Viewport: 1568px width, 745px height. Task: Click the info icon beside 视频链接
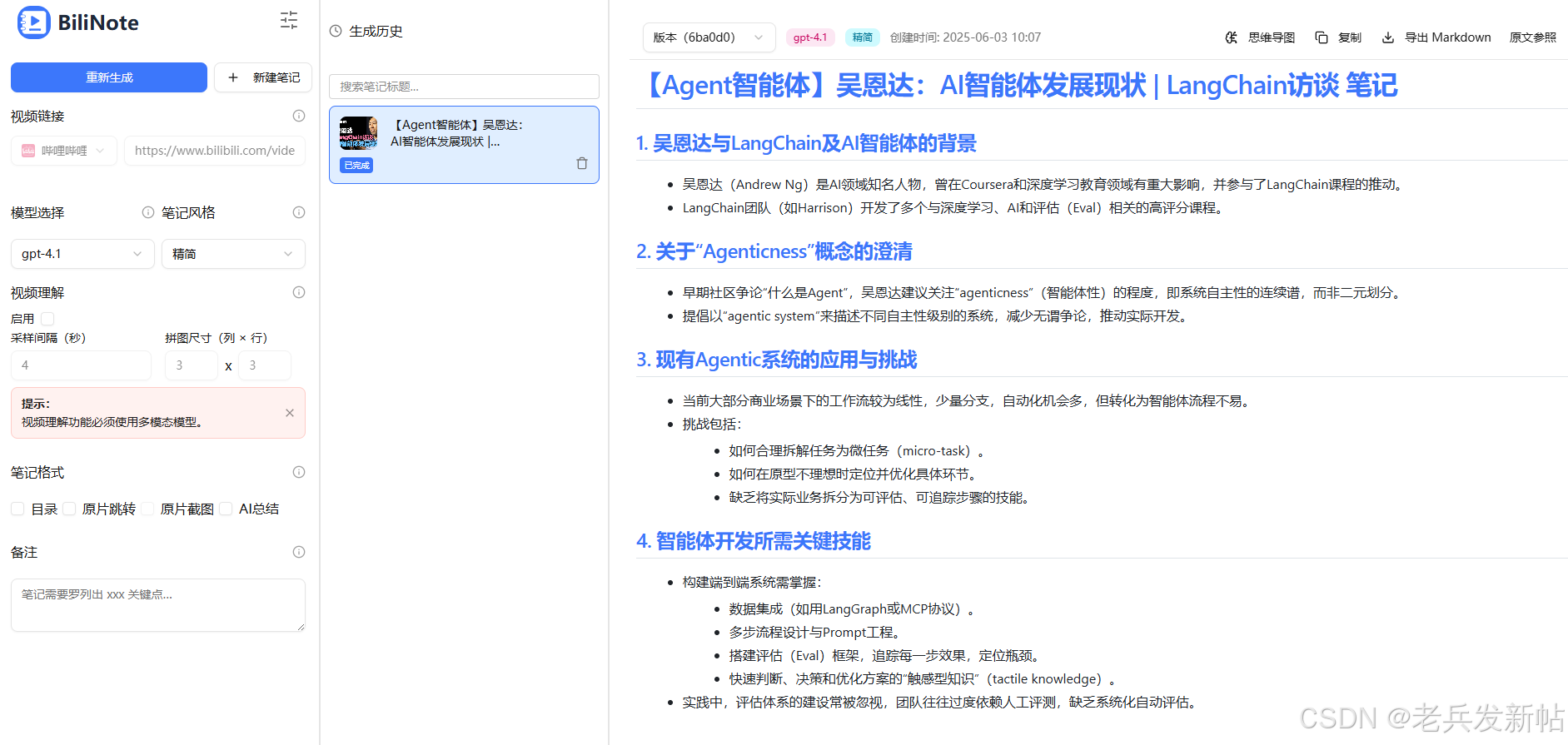click(299, 116)
